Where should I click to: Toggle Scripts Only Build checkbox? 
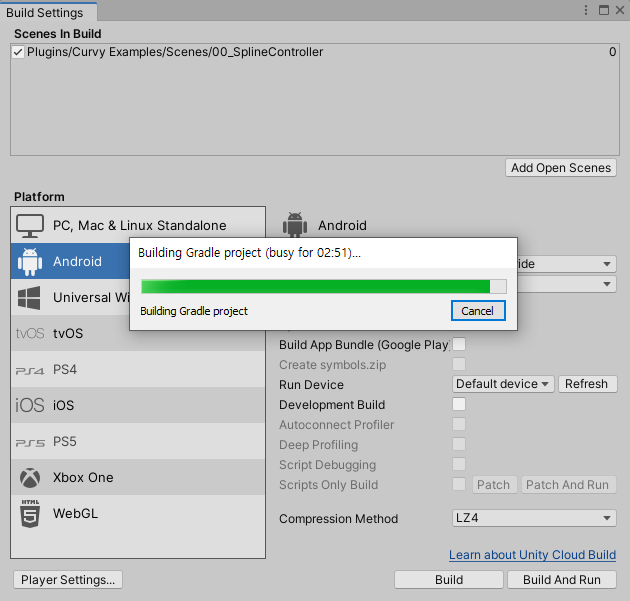[459, 484]
